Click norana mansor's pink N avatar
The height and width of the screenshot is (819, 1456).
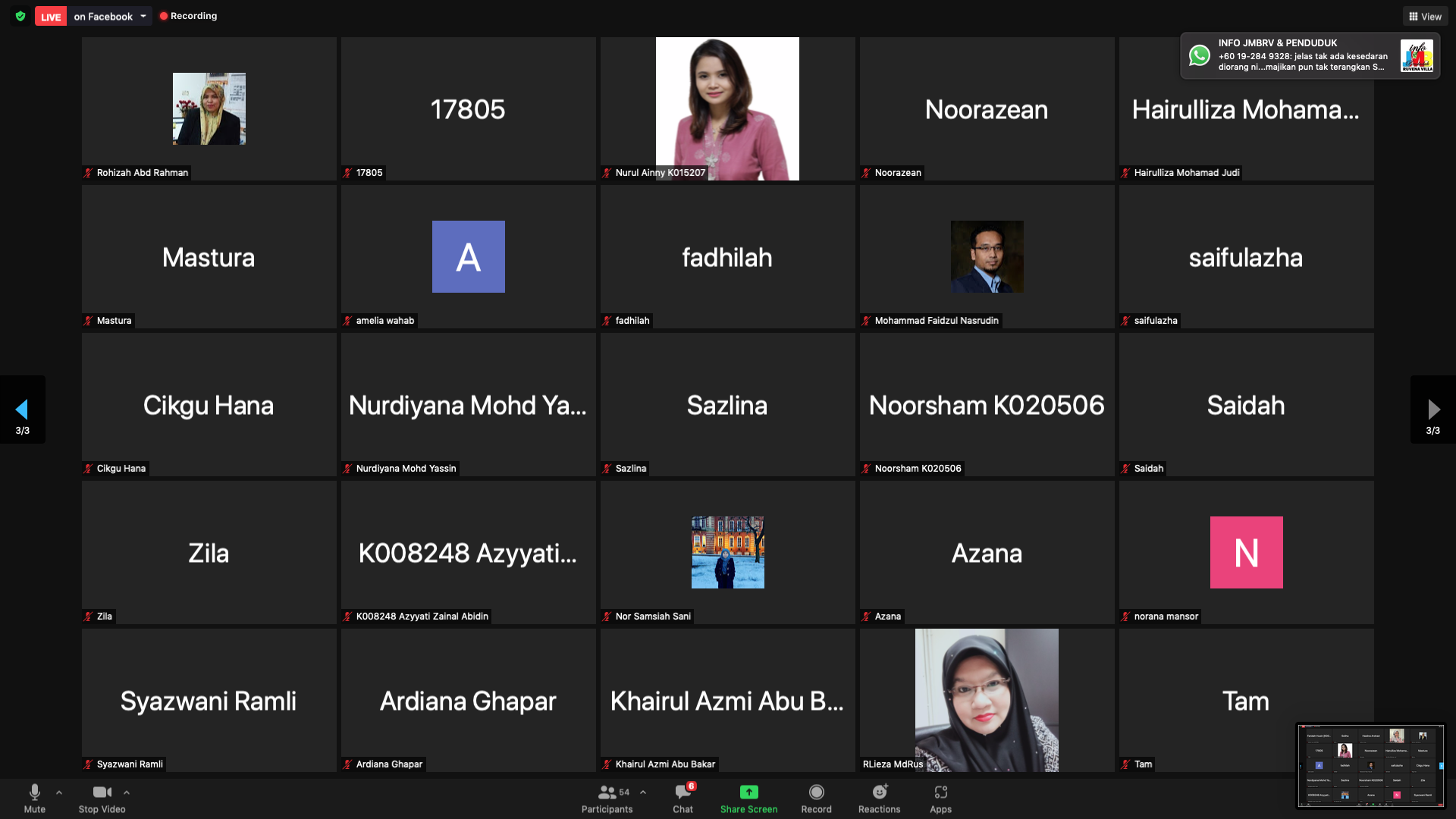tap(1247, 552)
